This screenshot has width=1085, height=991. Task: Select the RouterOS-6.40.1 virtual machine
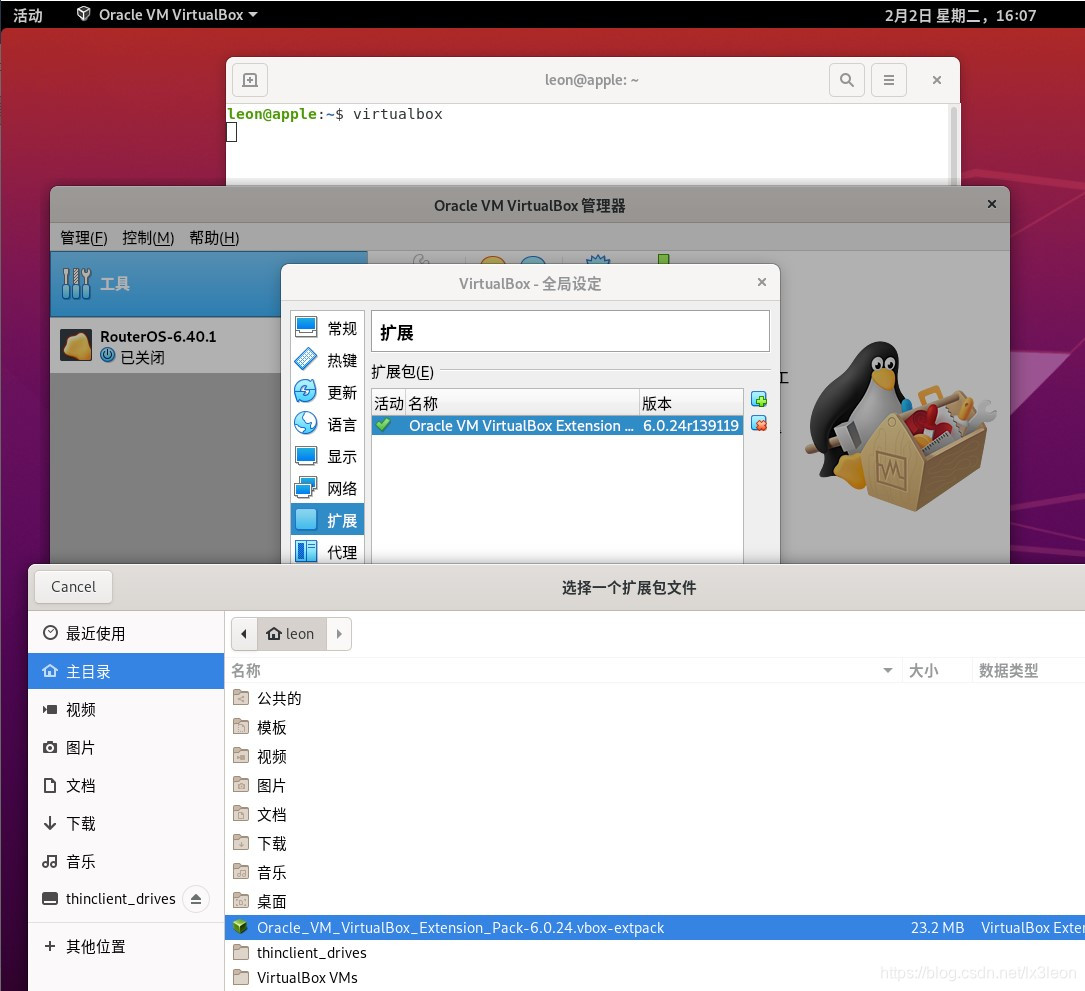click(165, 346)
